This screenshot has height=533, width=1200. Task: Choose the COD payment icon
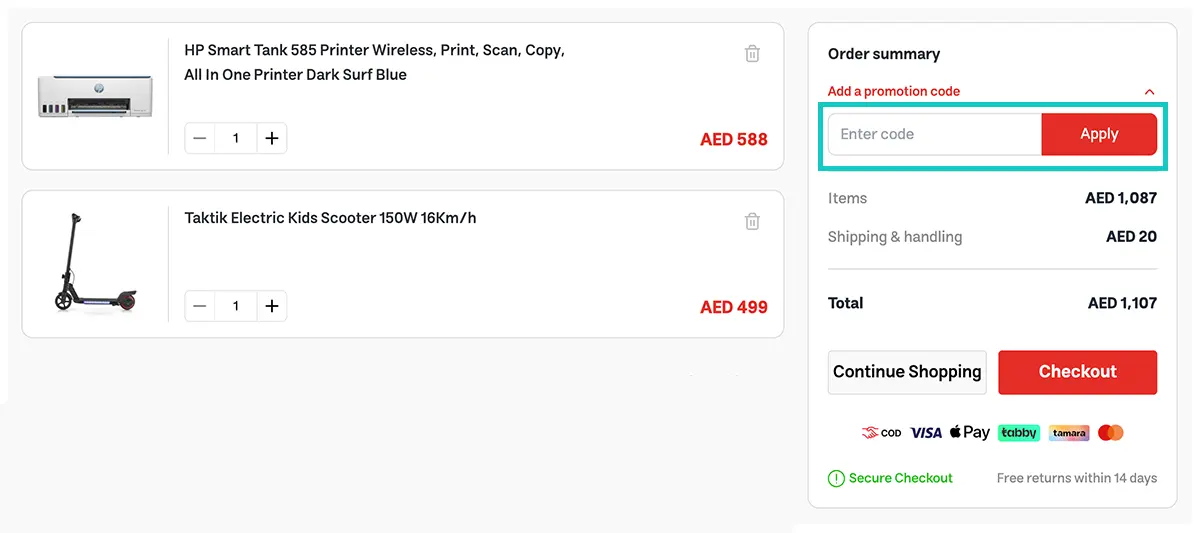pyautogui.click(x=881, y=433)
